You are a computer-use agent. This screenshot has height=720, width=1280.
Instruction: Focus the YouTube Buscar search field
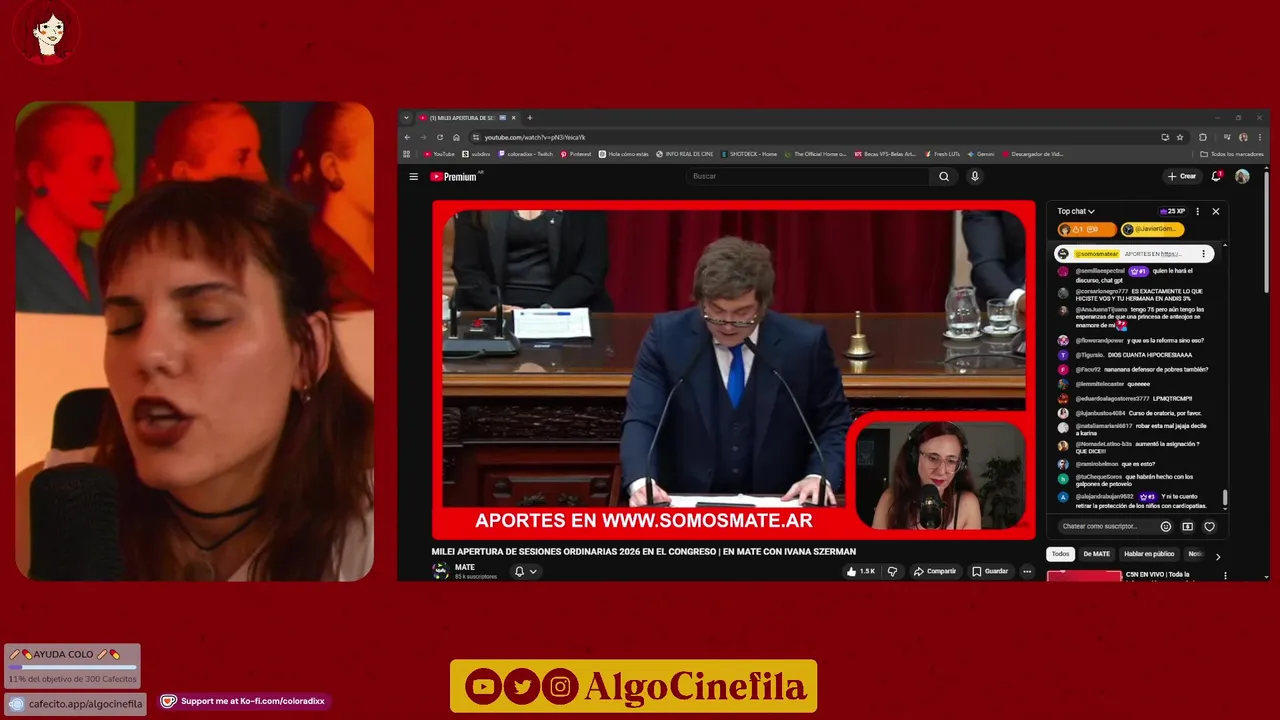click(808, 177)
